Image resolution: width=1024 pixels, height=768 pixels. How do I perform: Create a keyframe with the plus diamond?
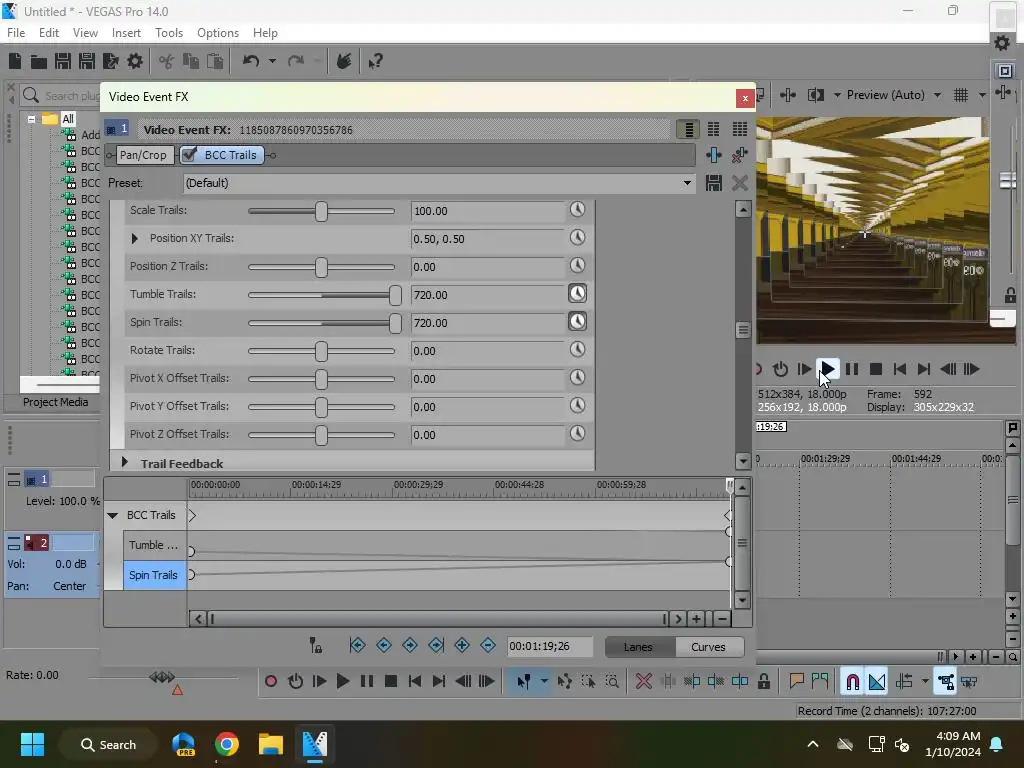462,646
